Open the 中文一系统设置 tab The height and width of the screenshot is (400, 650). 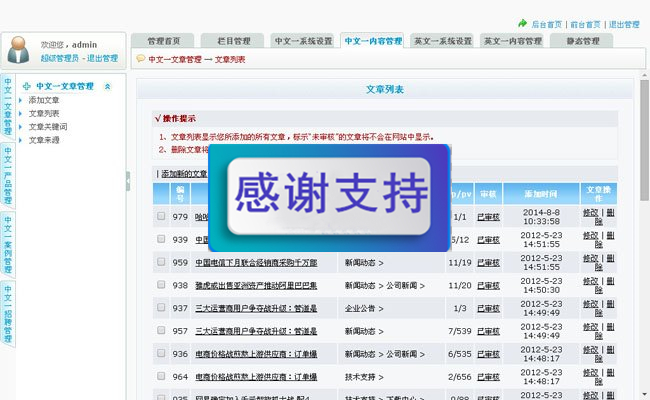(303, 41)
